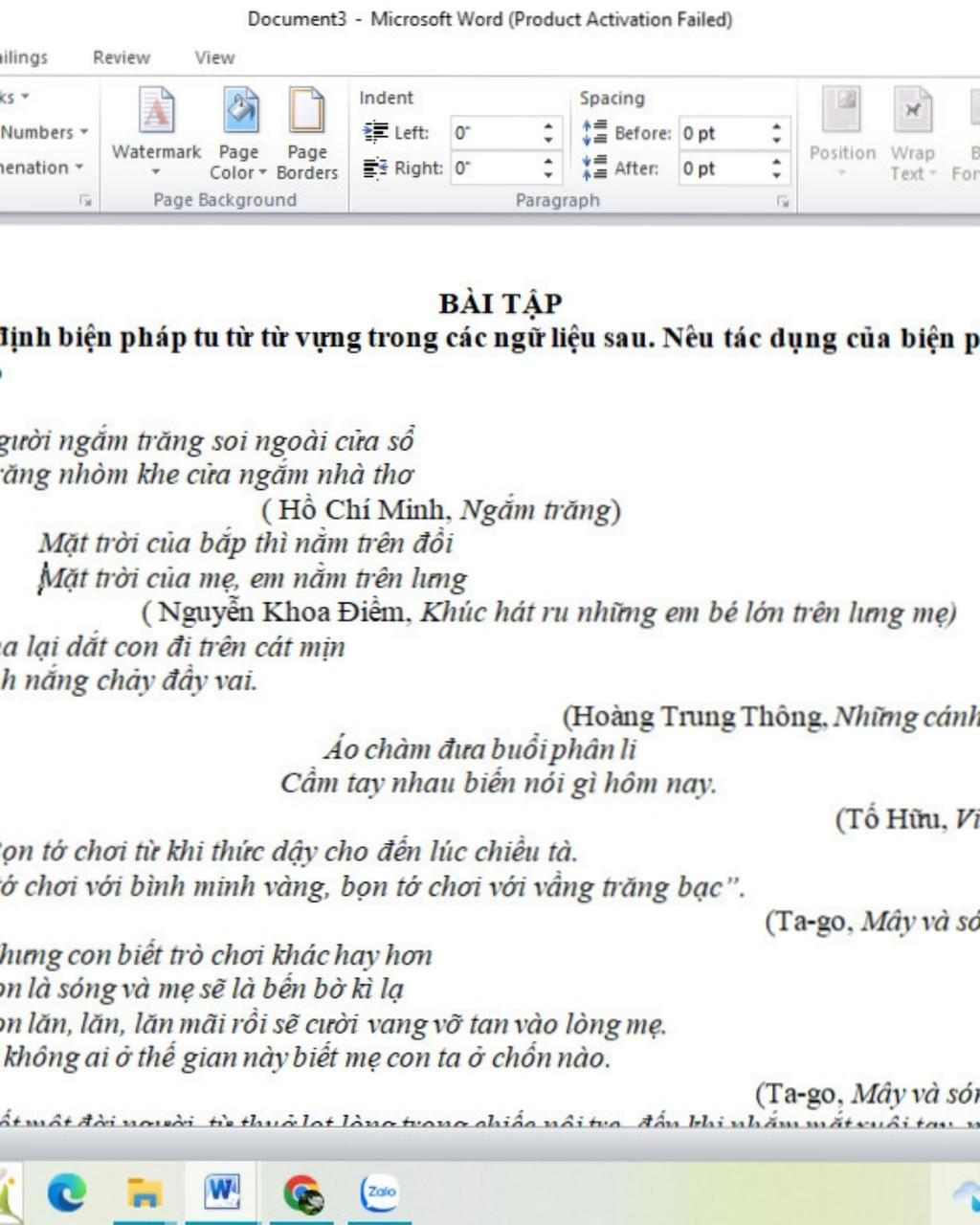Decrease the Indent Right value
This screenshot has height=1225, width=980.
[547, 175]
